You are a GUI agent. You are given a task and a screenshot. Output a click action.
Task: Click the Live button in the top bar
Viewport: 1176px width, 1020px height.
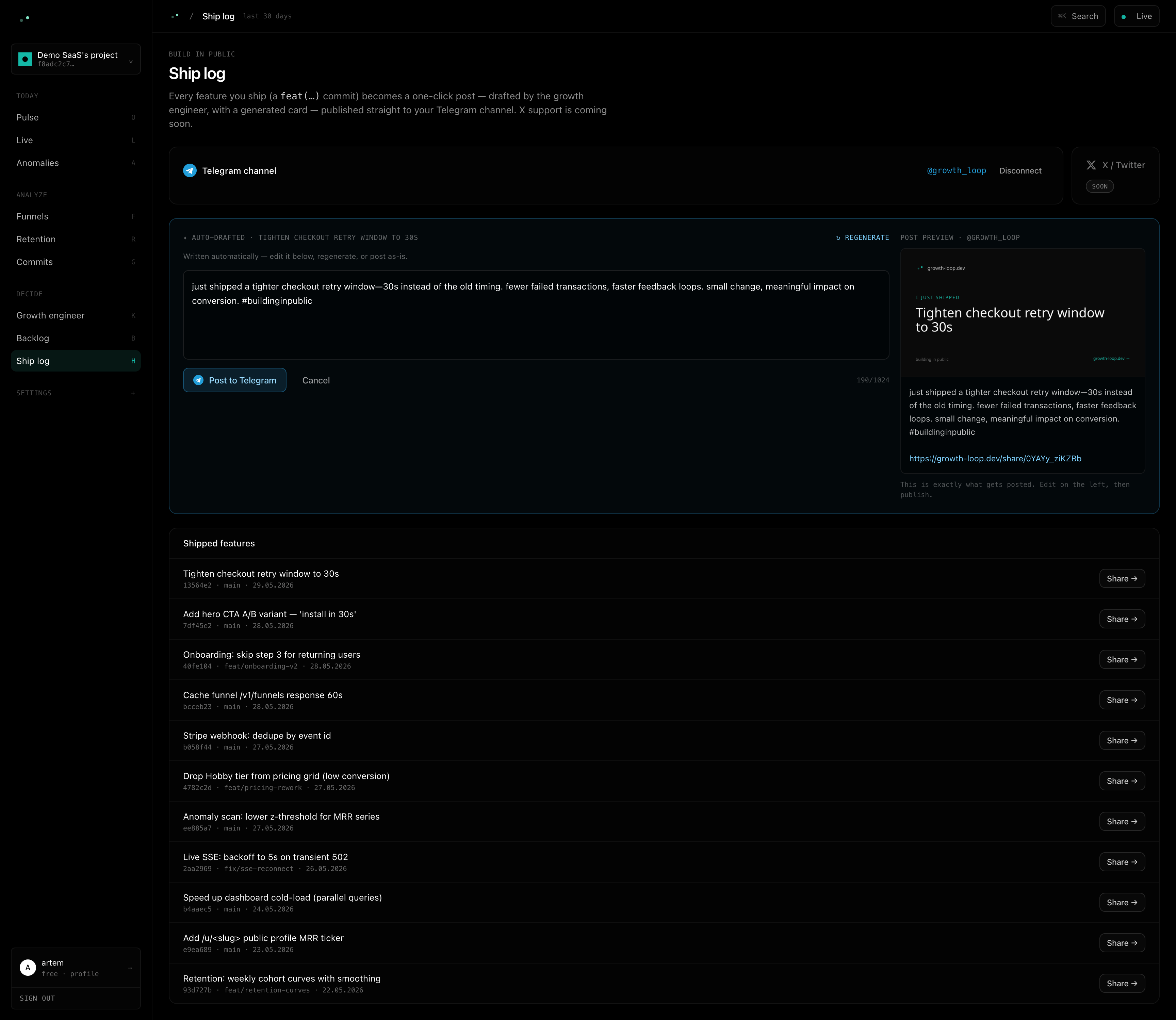tap(1136, 17)
